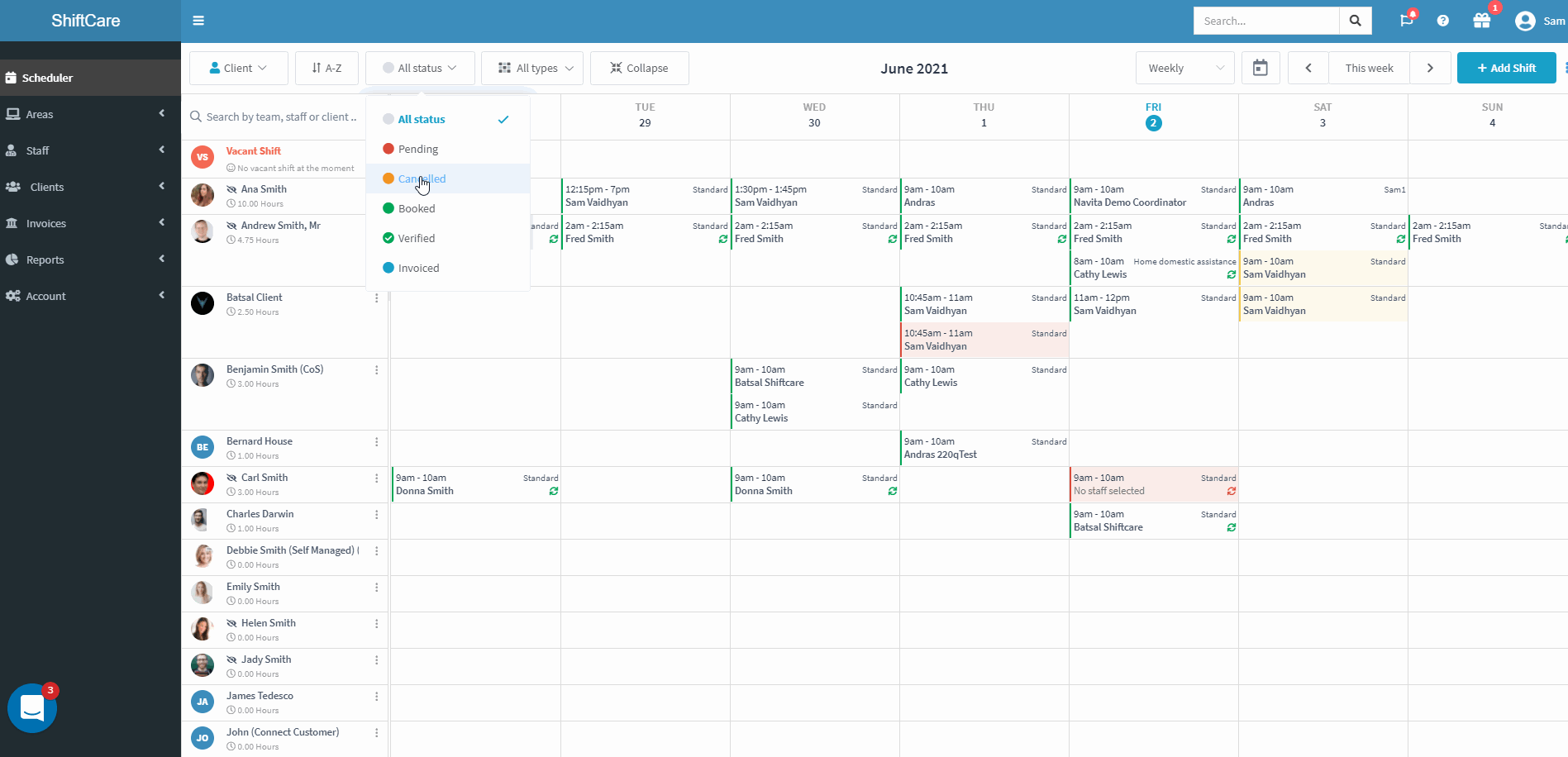
Task: Expand the Account sidebar menu
Action: [90, 296]
